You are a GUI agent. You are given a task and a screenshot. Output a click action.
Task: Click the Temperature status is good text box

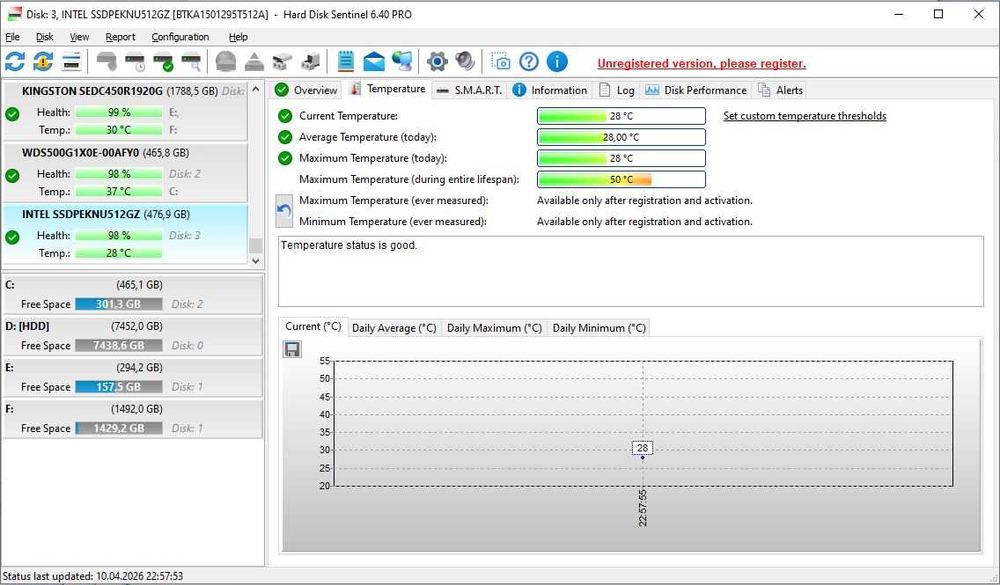click(631, 271)
